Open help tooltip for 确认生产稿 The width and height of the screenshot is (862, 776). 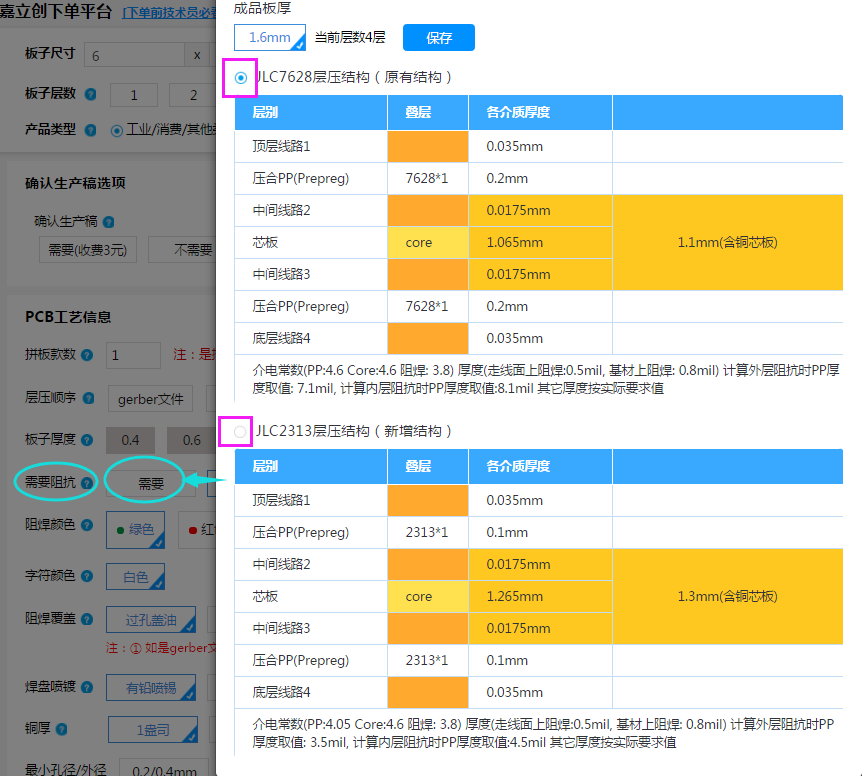pyautogui.click(x=108, y=222)
